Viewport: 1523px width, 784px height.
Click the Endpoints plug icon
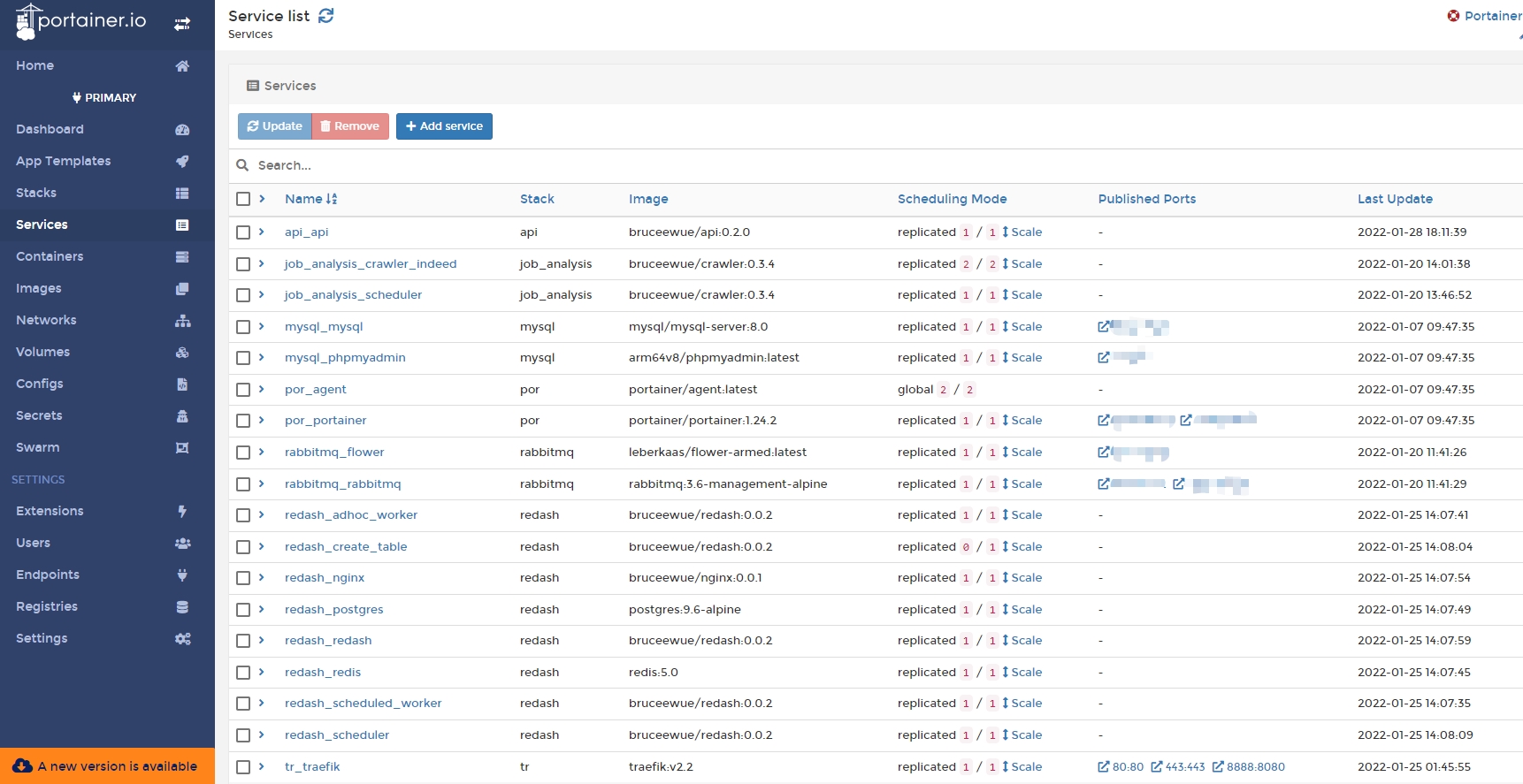click(x=182, y=575)
